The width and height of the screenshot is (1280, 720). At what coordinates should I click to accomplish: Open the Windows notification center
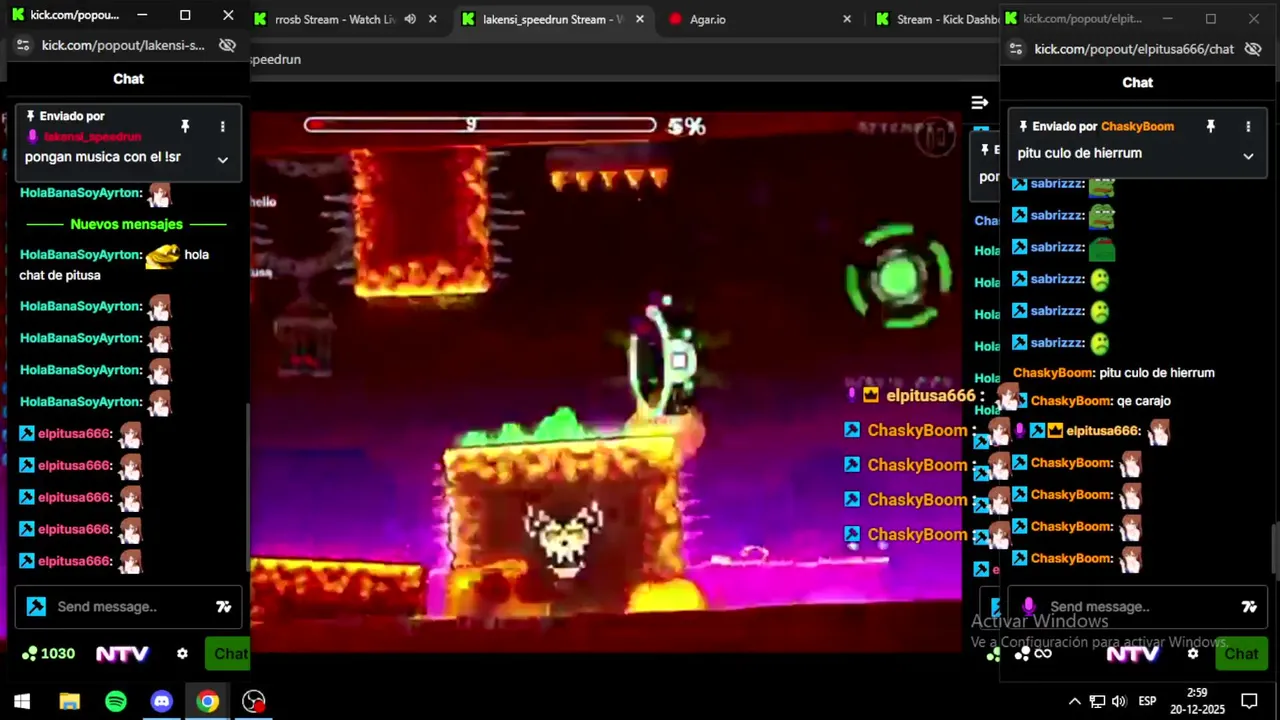pos(1249,701)
